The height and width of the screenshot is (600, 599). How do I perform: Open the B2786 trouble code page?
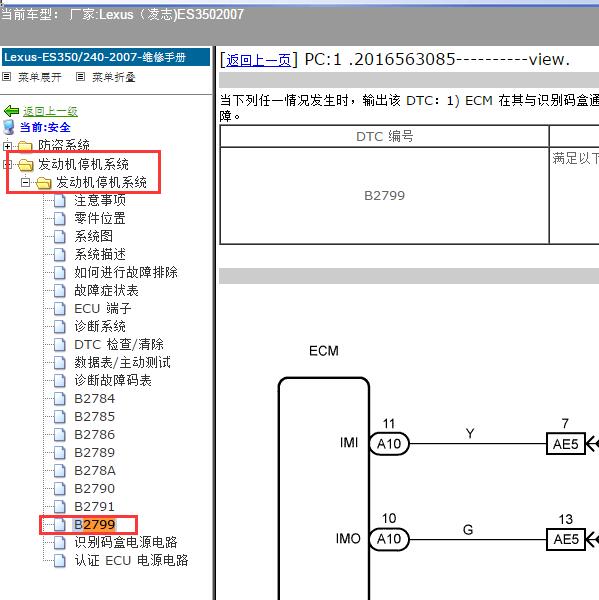pos(95,434)
